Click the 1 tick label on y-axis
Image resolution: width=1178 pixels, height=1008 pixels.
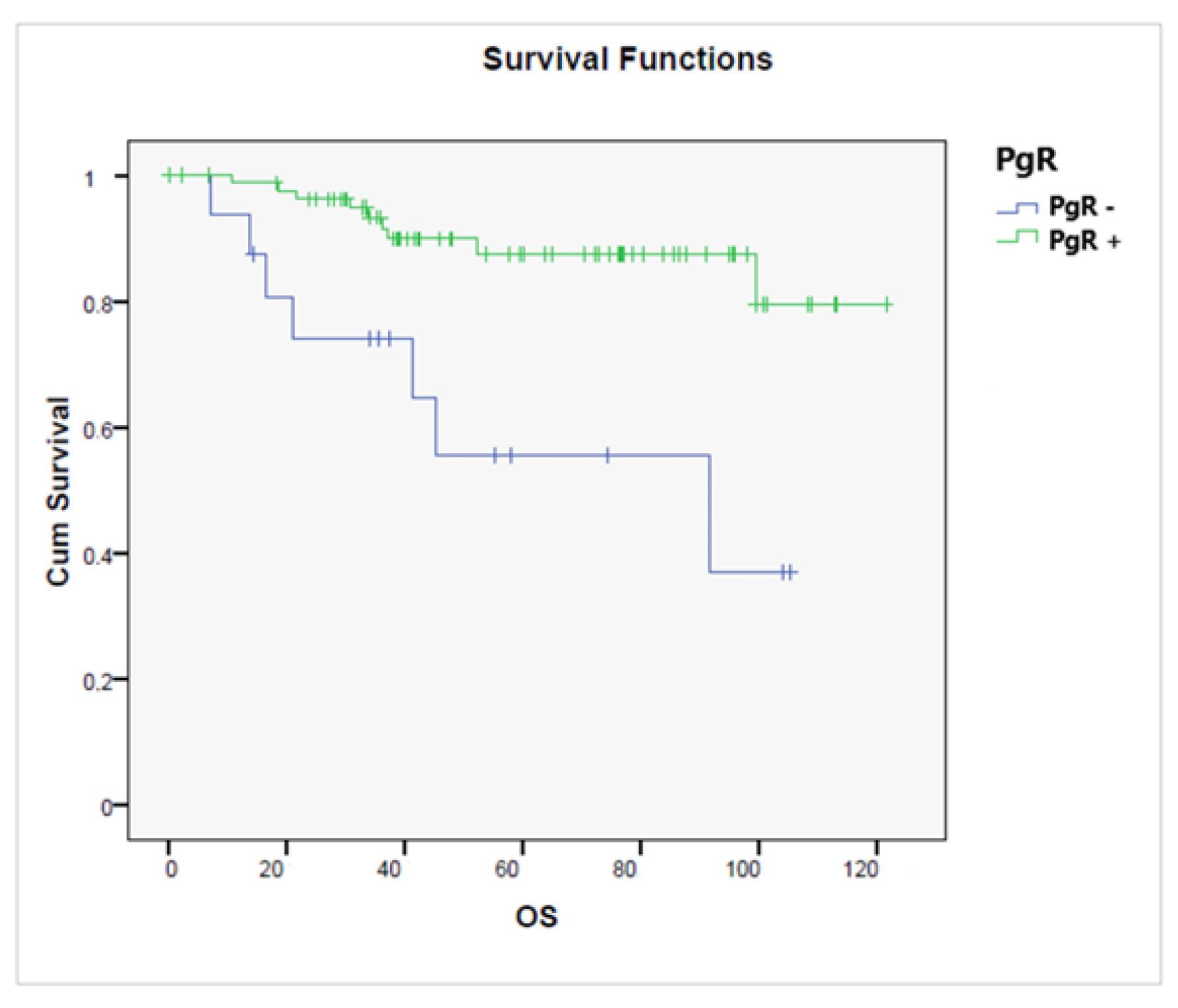coord(90,178)
